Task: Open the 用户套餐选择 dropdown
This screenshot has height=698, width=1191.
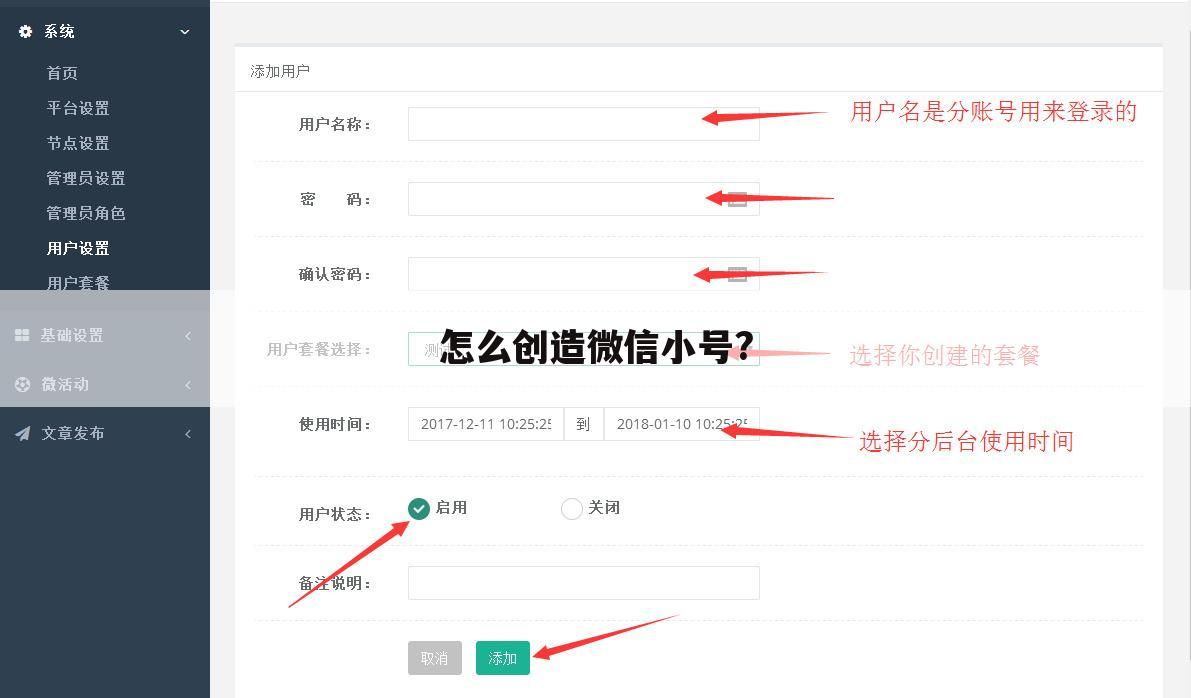Action: click(583, 349)
